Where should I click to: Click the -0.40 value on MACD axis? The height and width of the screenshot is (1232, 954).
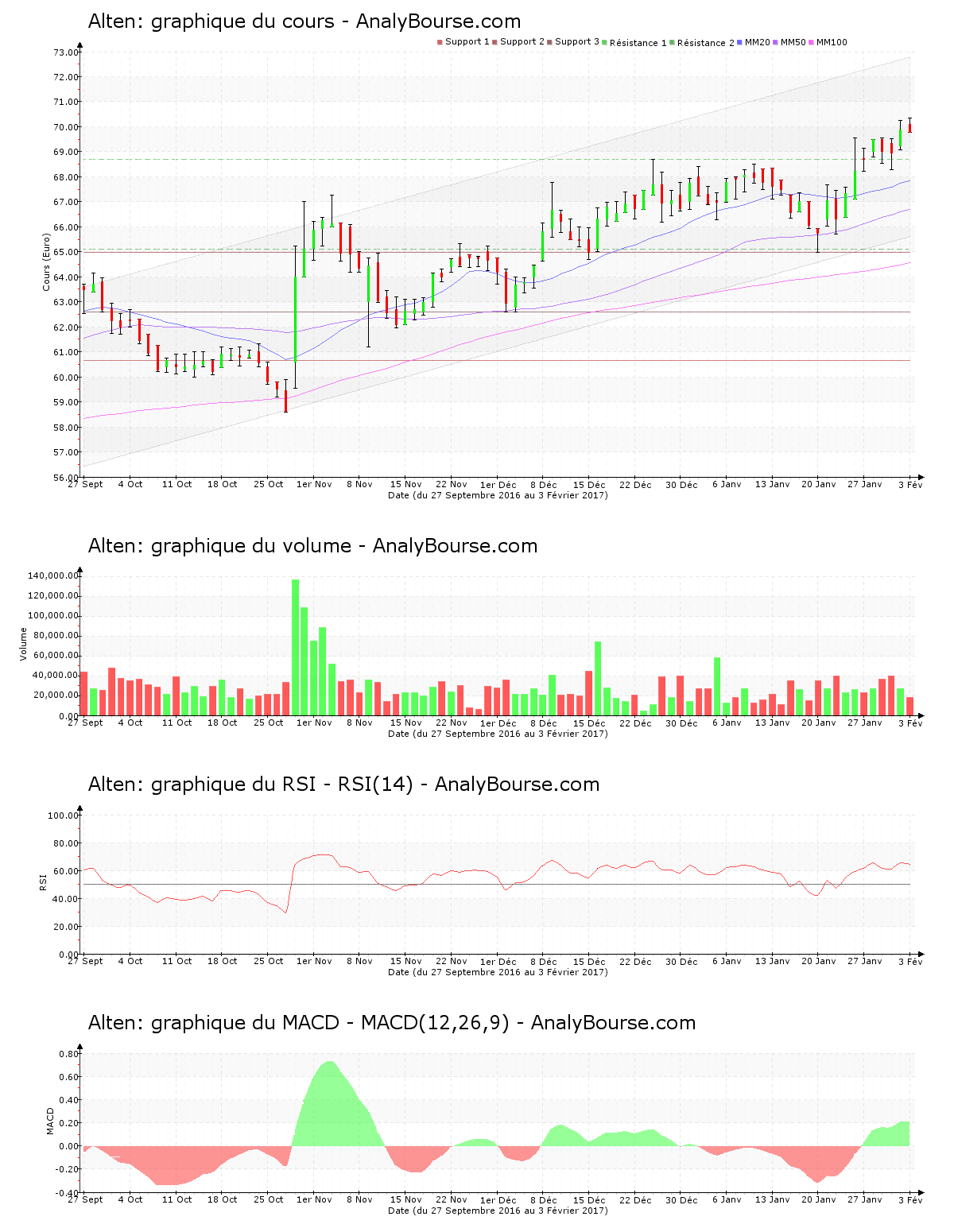pos(68,1193)
